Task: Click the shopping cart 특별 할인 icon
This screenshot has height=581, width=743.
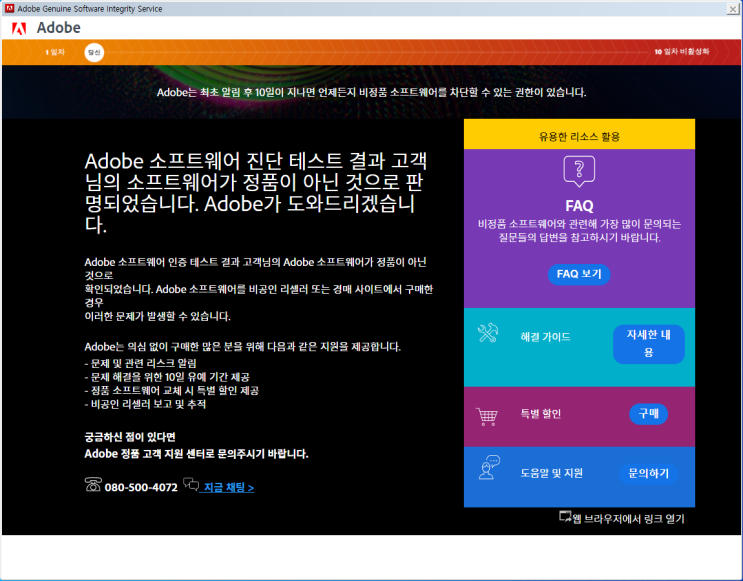Action: point(487,417)
